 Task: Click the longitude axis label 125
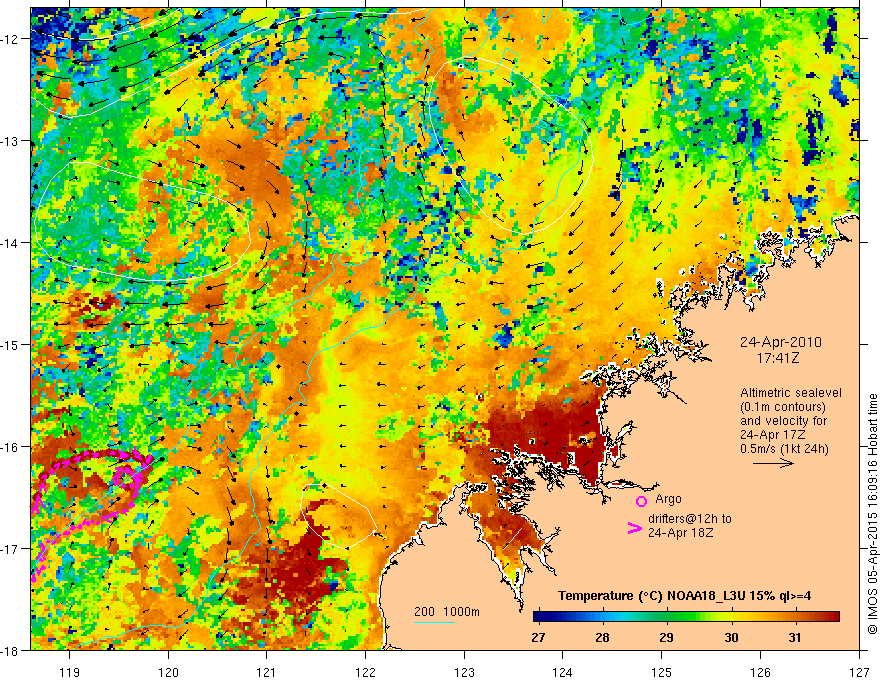662,672
